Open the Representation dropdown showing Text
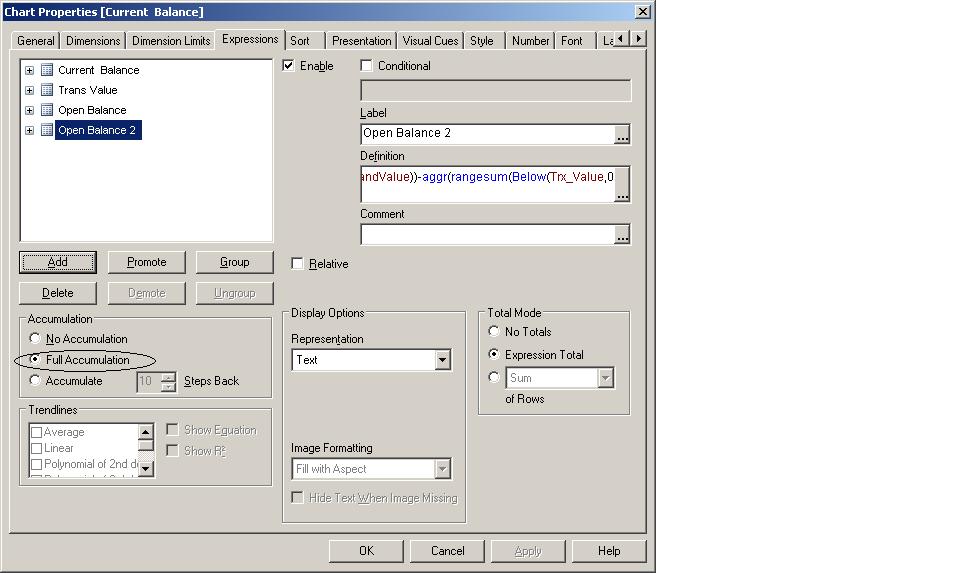Image resolution: width=960 pixels, height=573 pixels. (x=443, y=360)
